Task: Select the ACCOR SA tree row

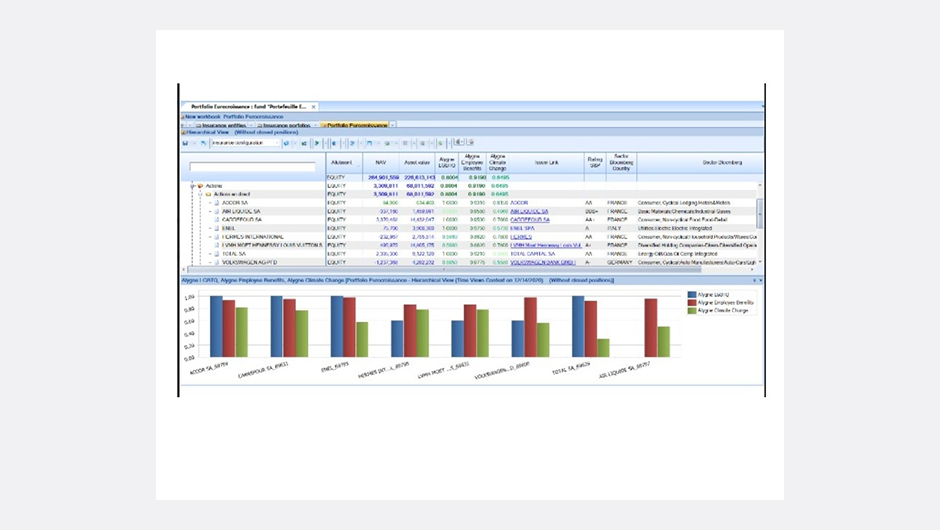Action: click(x=235, y=203)
